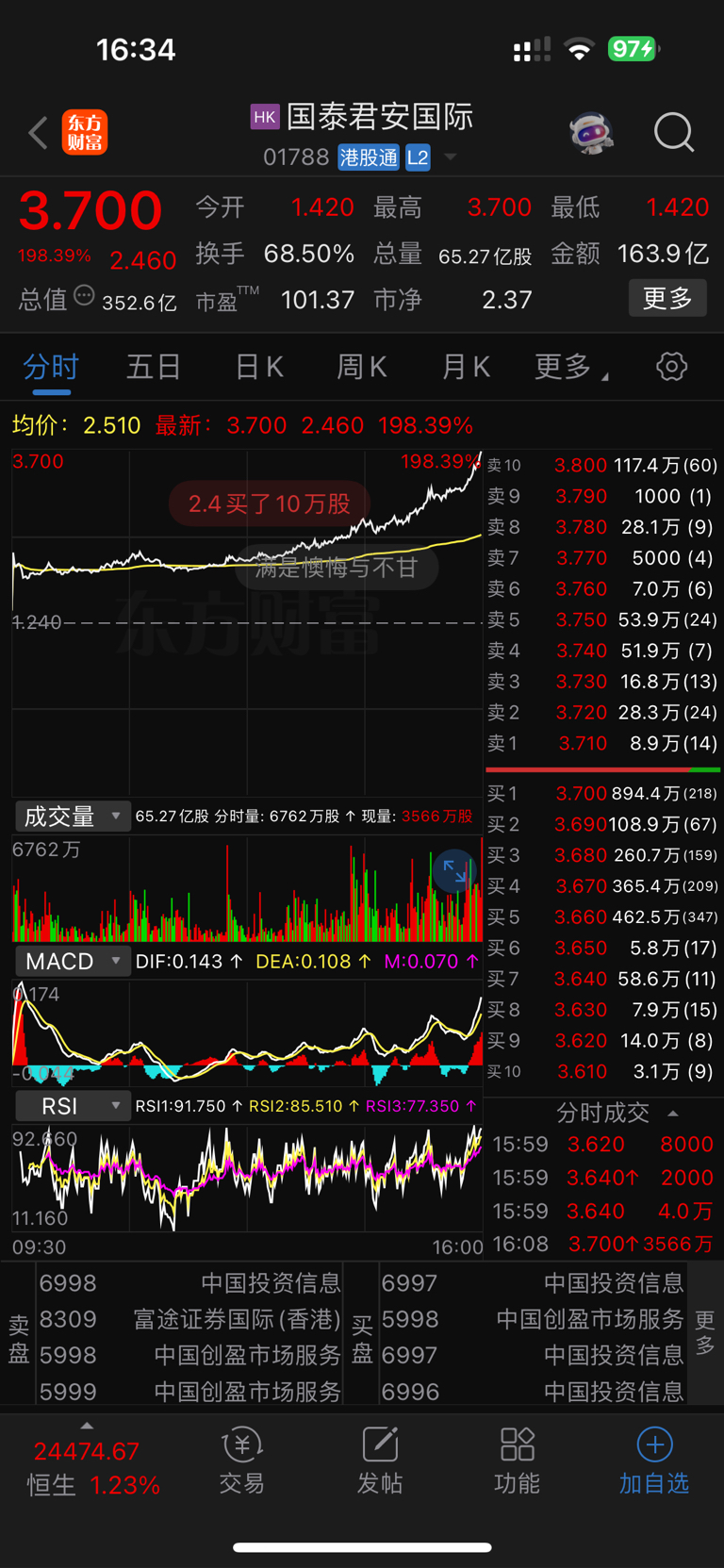
Task: Switch to the 五日 tab
Action: [154, 366]
